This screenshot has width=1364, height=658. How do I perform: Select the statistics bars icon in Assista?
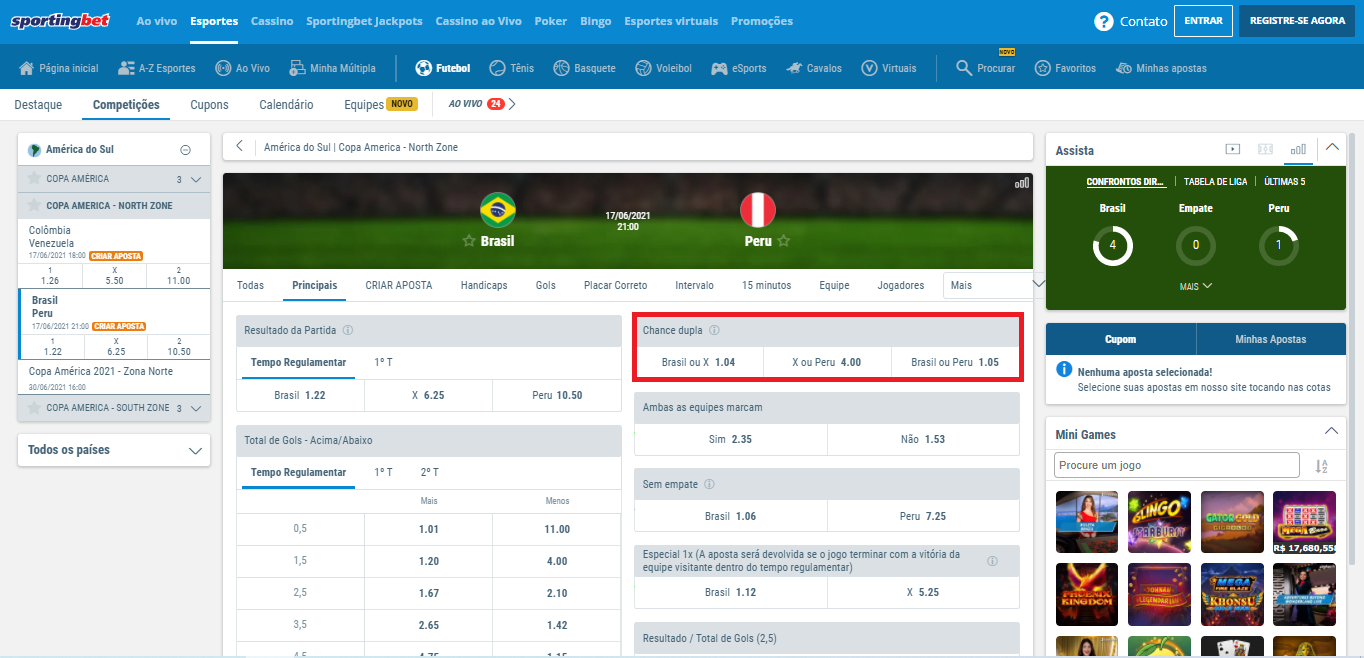point(1297,149)
